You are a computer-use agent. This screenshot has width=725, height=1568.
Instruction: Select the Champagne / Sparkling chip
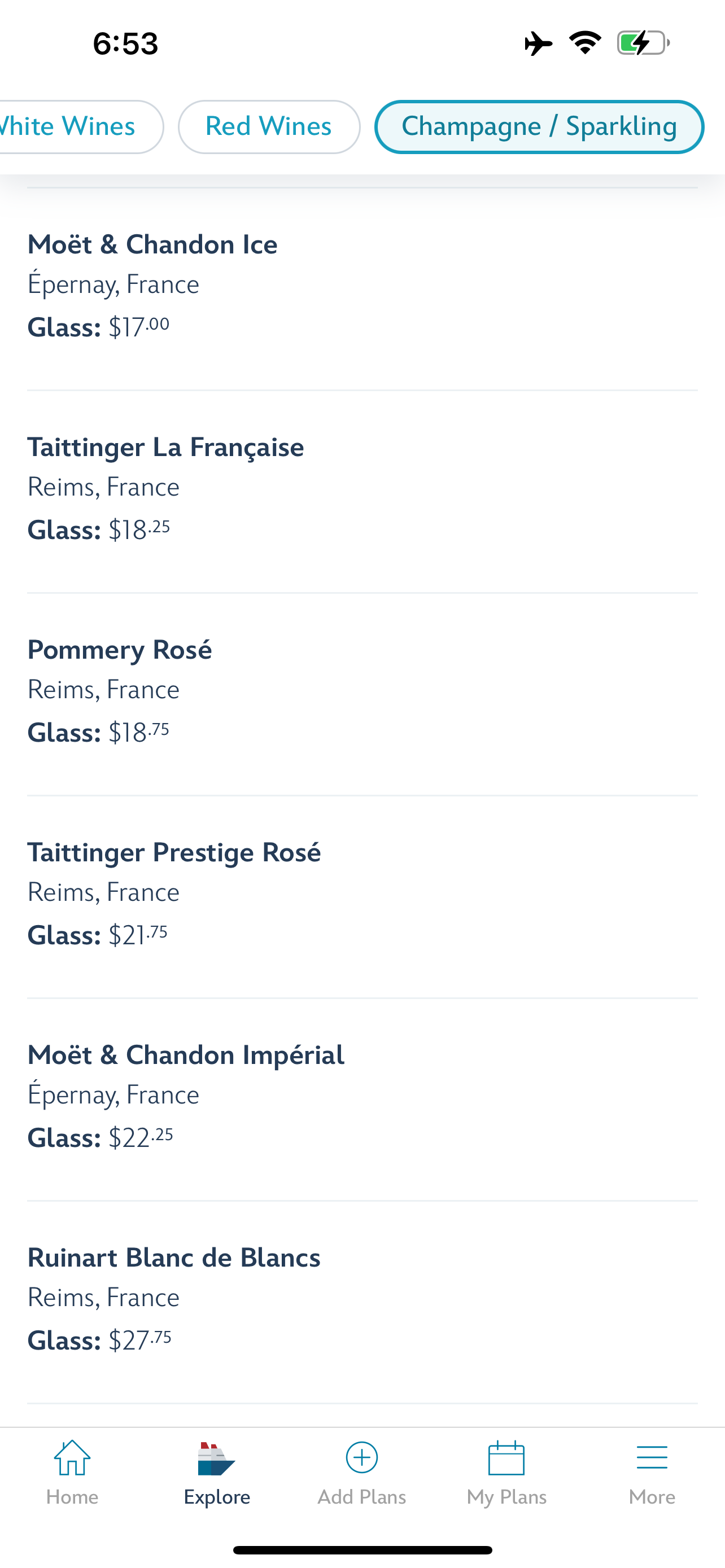(539, 126)
